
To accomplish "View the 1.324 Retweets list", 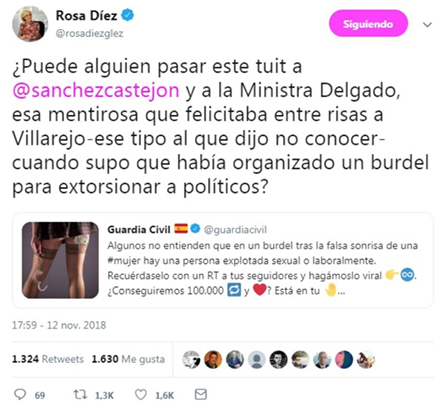I will pyautogui.click(x=48, y=359).
